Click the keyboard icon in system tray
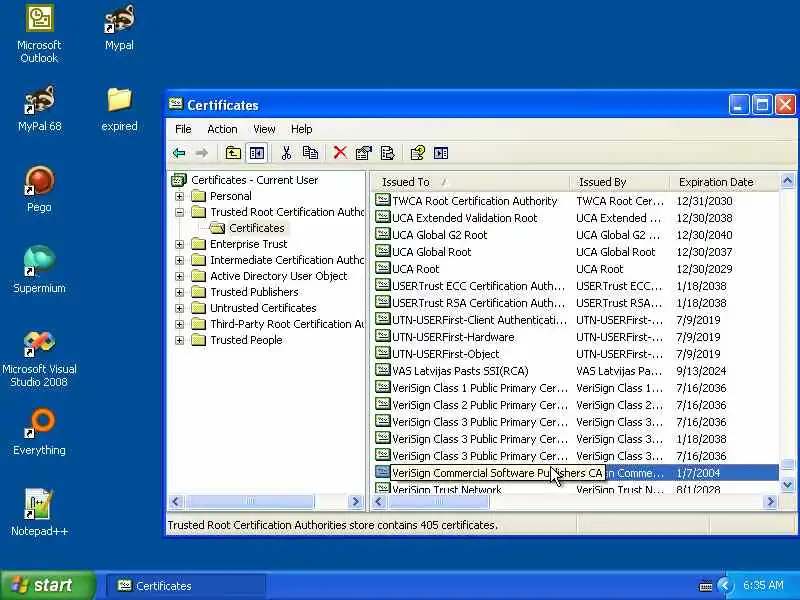Viewport: 800px width, 600px height. click(x=706, y=586)
